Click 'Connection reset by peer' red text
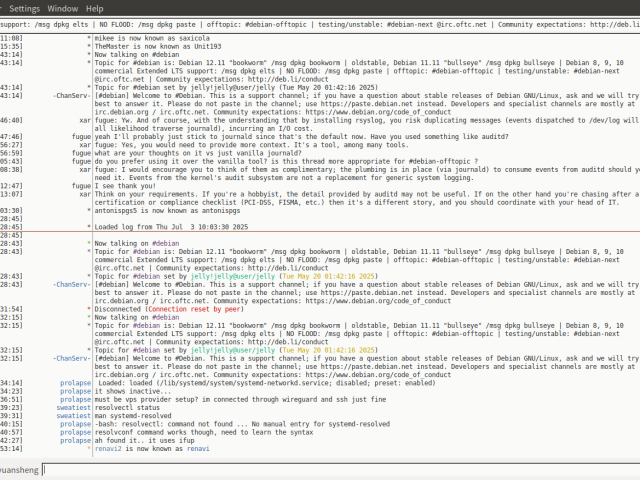Viewport: 640px width, 480px height. coord(194,309)
